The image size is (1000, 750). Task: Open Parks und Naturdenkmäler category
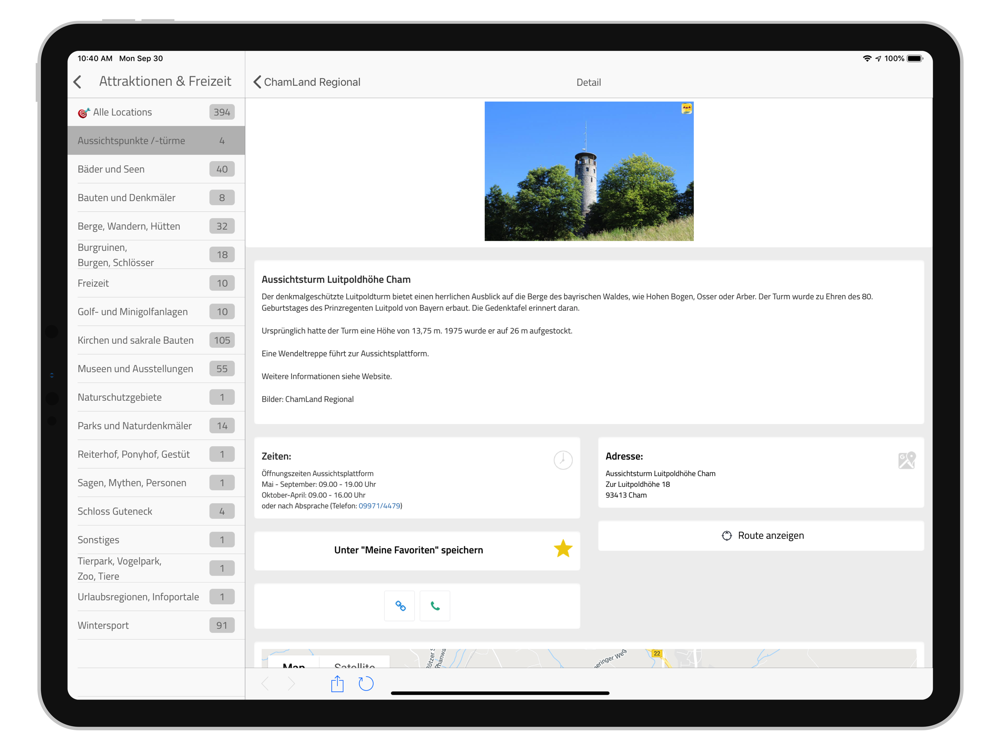click(x=156, y=425)
